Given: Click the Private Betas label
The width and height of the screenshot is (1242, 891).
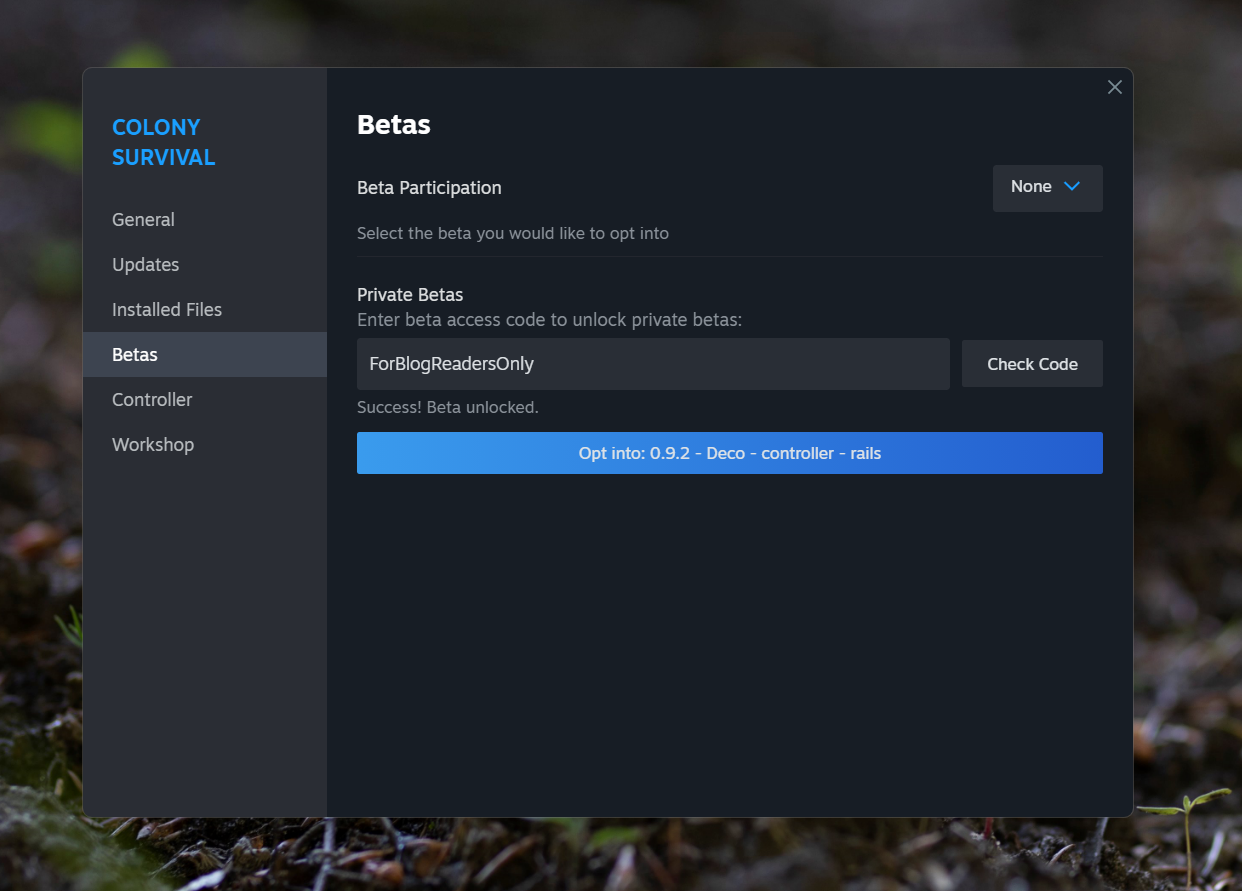Looking at the screenshot, I should (410, 295).
